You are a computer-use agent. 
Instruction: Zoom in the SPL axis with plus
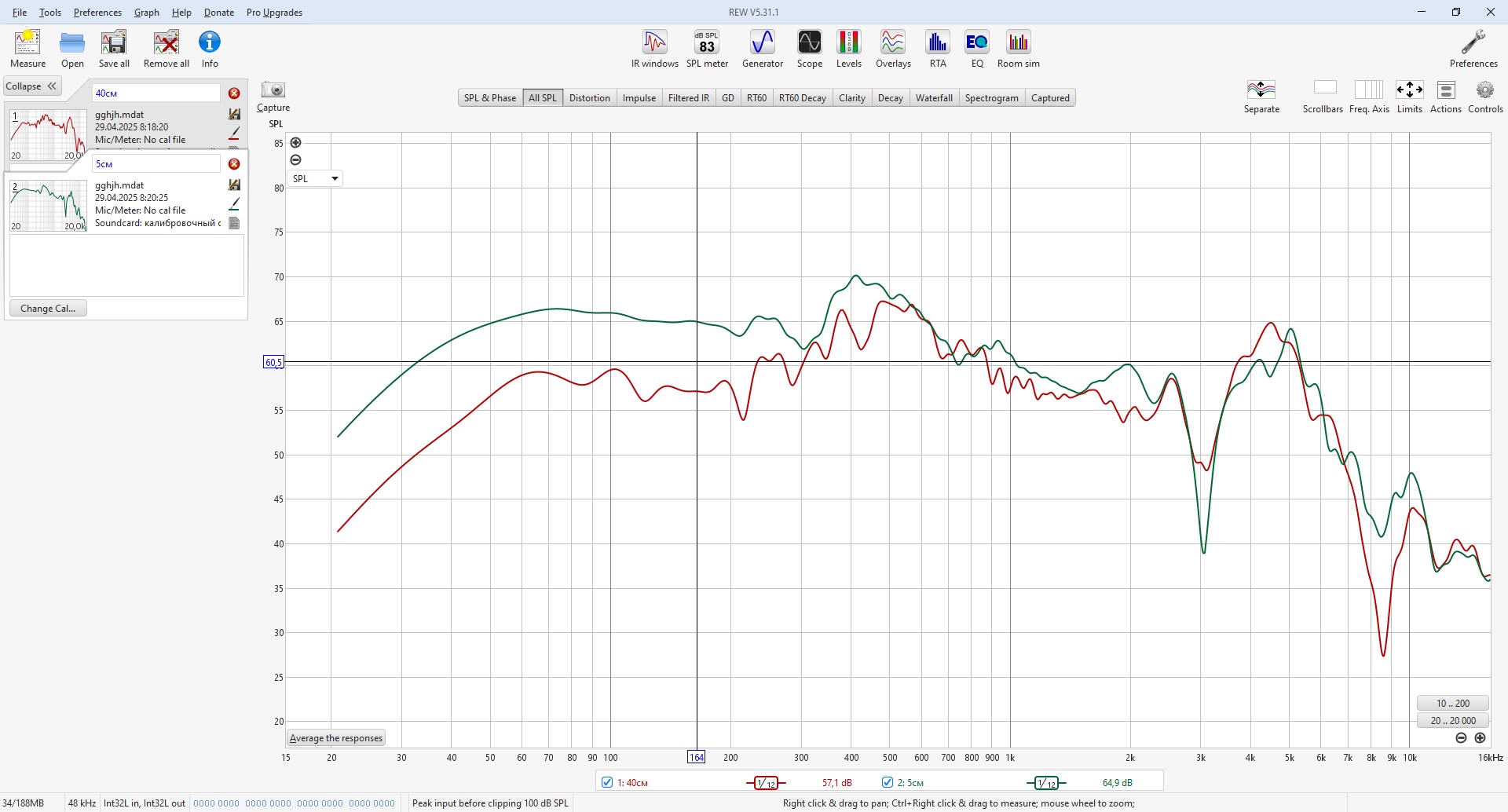(295, 143)
